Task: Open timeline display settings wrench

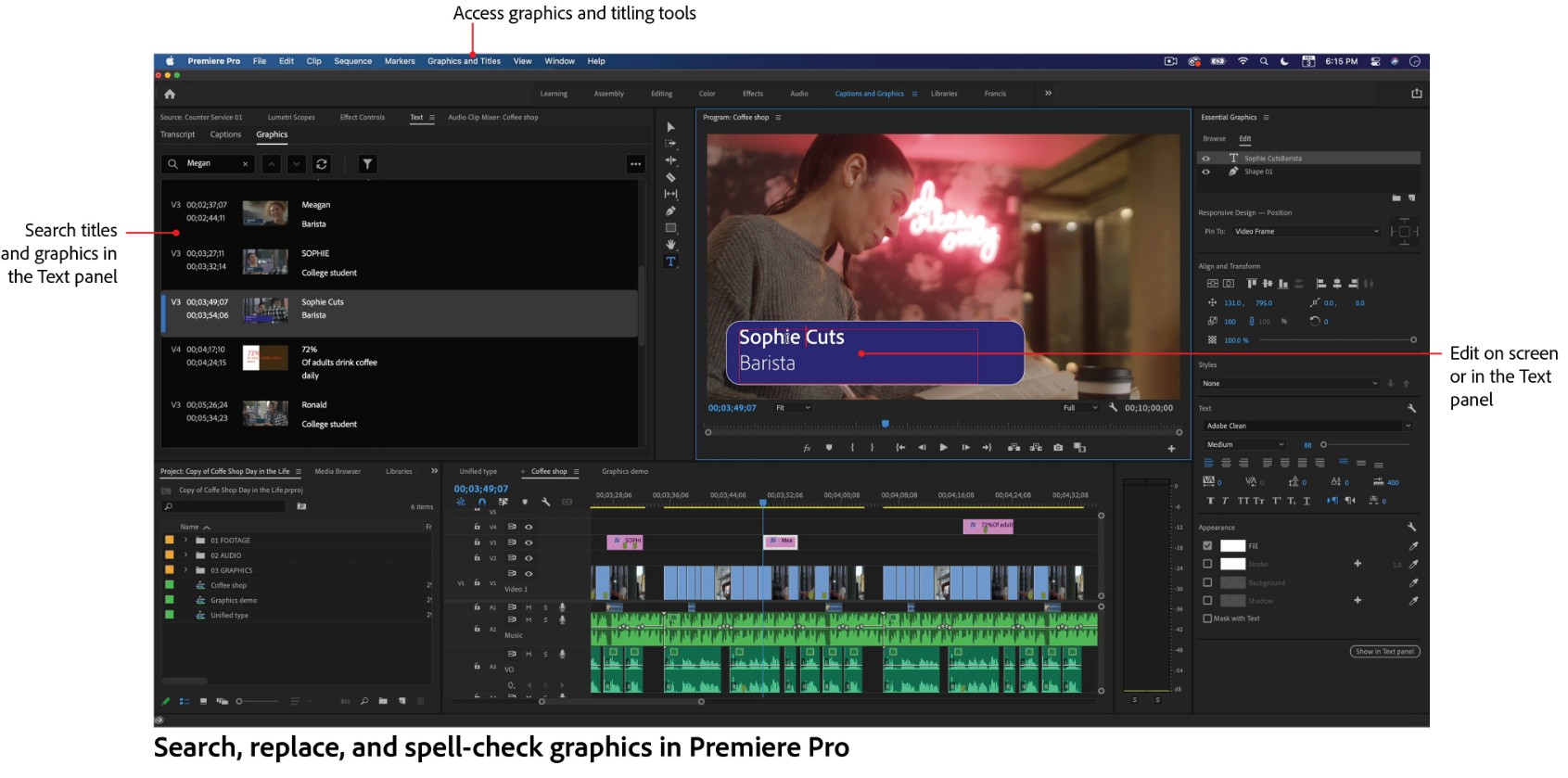Action: [x=545, y=502]
